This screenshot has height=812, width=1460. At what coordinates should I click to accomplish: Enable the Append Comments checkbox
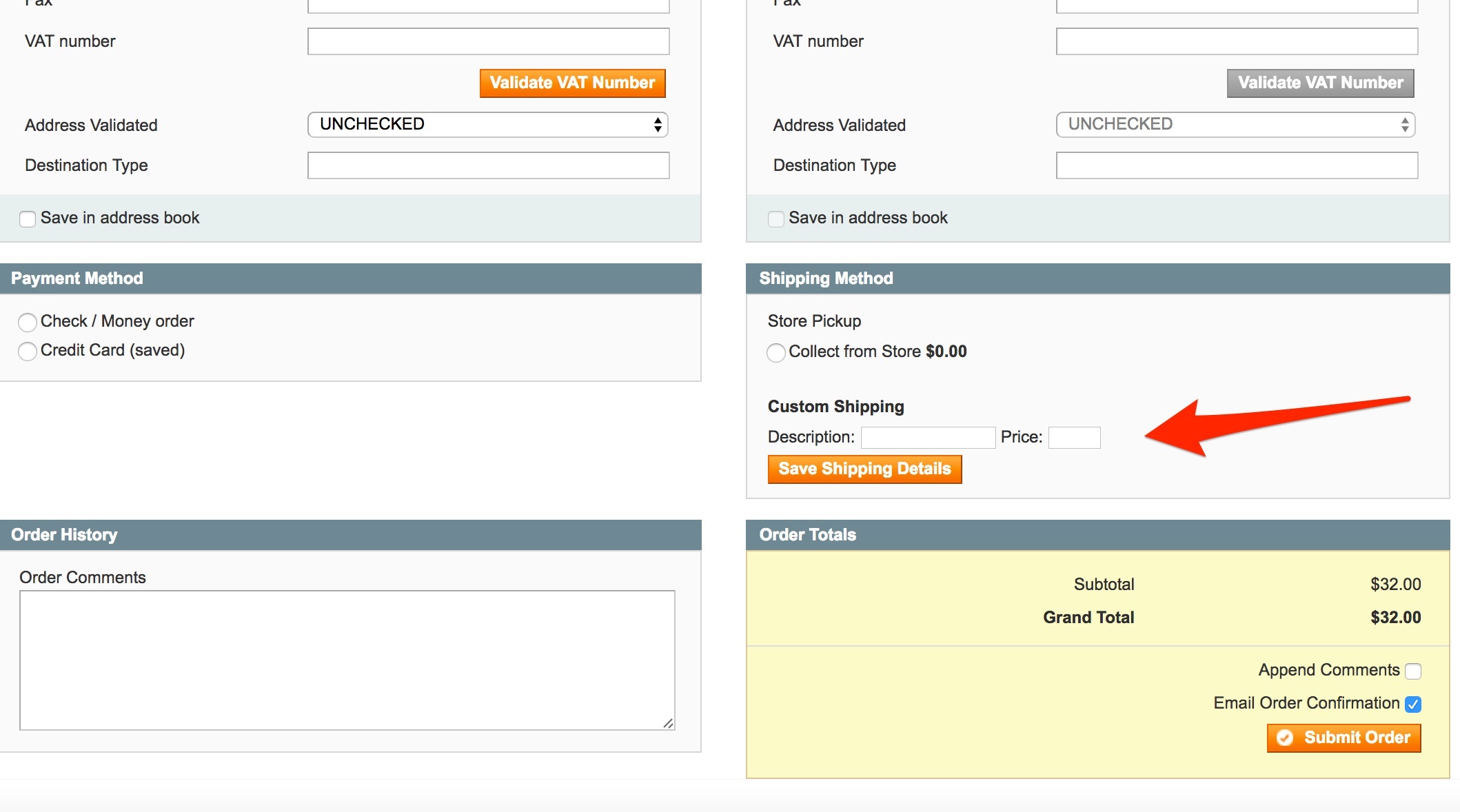click(1413, 671)
